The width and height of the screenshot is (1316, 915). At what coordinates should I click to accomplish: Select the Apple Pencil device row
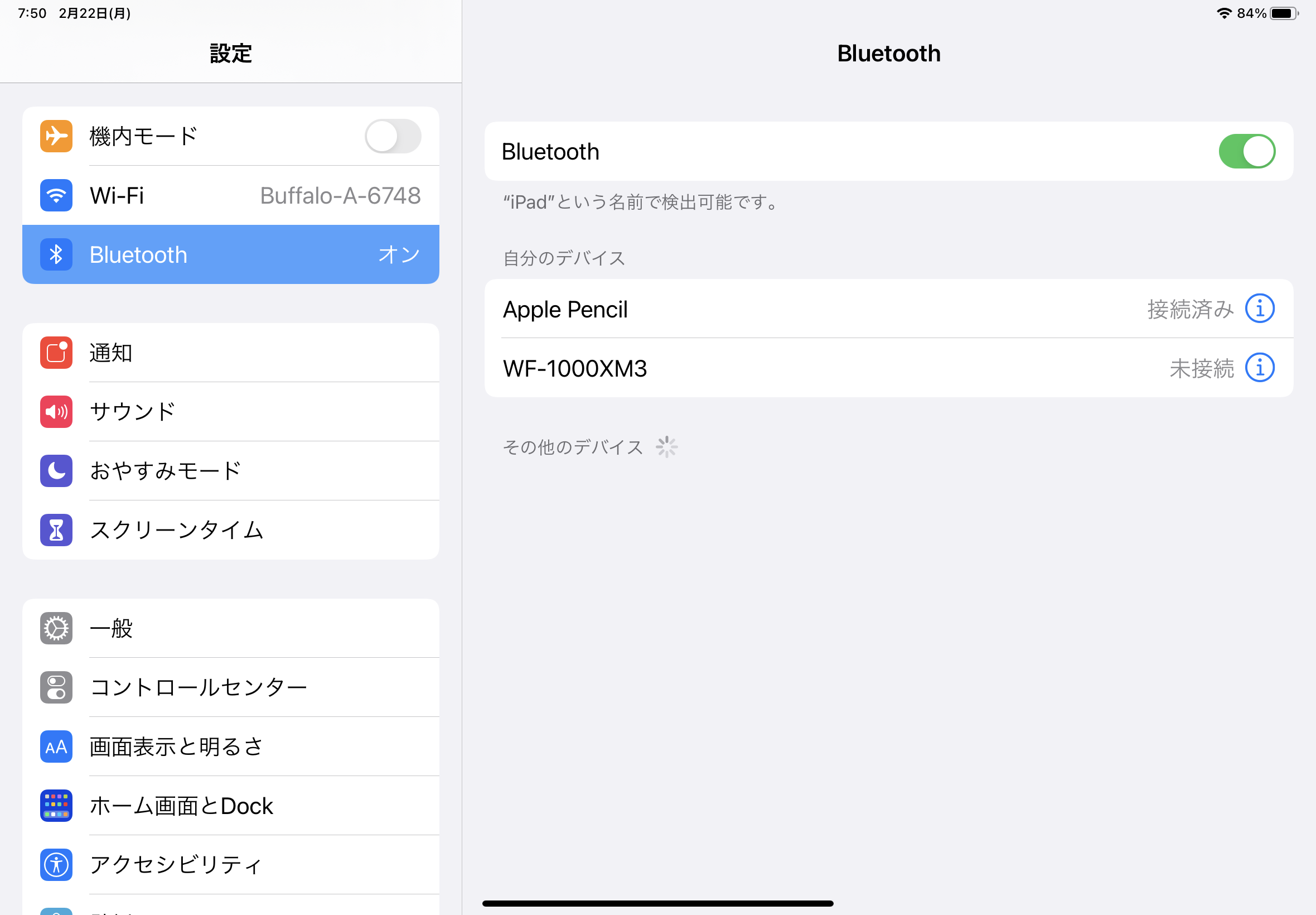click(802, 309)
